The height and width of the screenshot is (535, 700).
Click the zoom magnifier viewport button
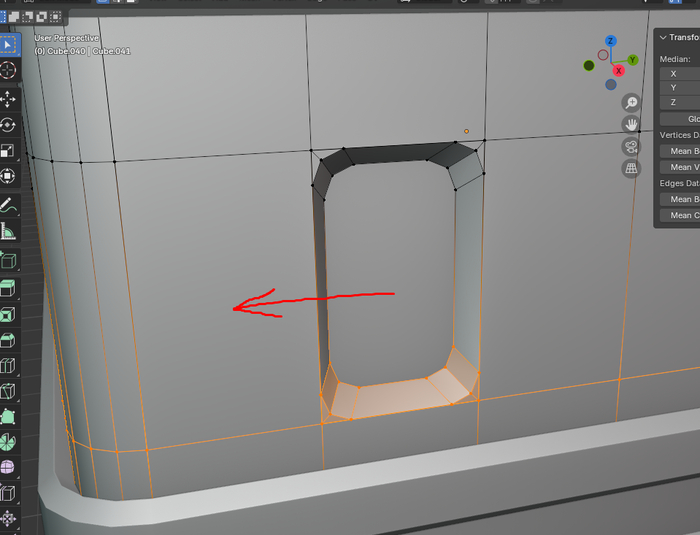coord(631,102)
